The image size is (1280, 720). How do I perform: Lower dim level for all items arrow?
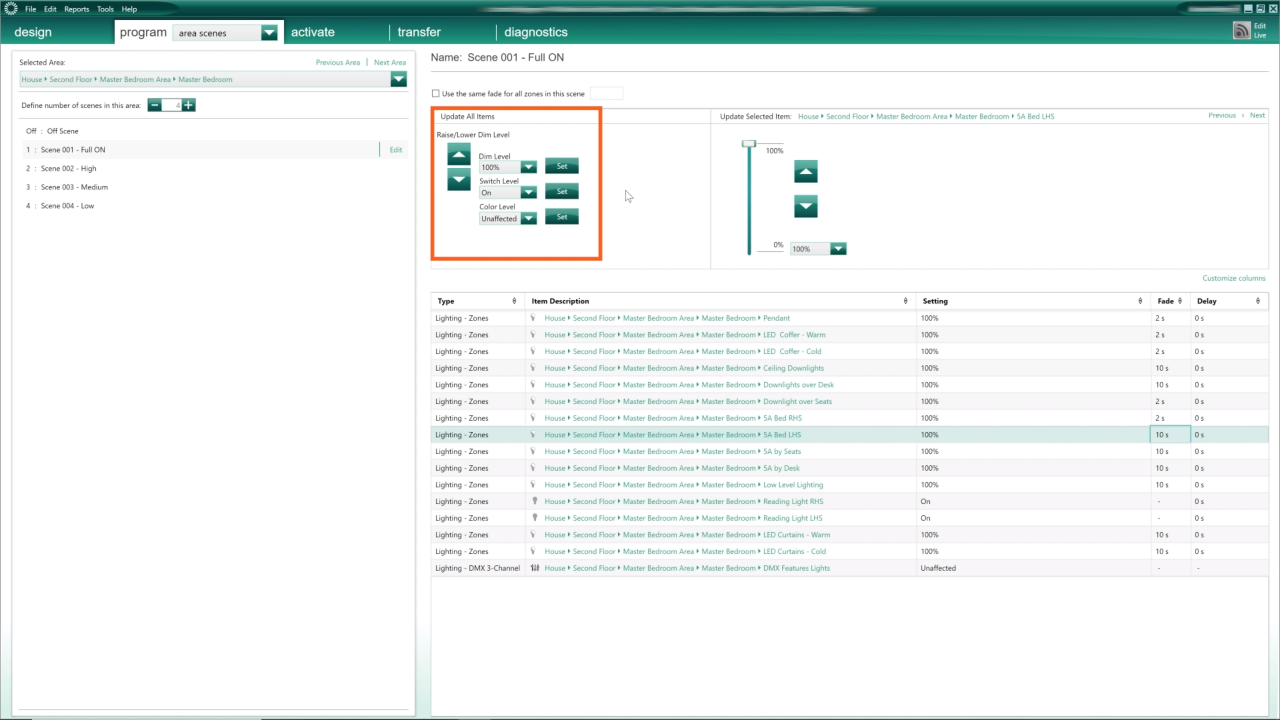coord(458,180)
